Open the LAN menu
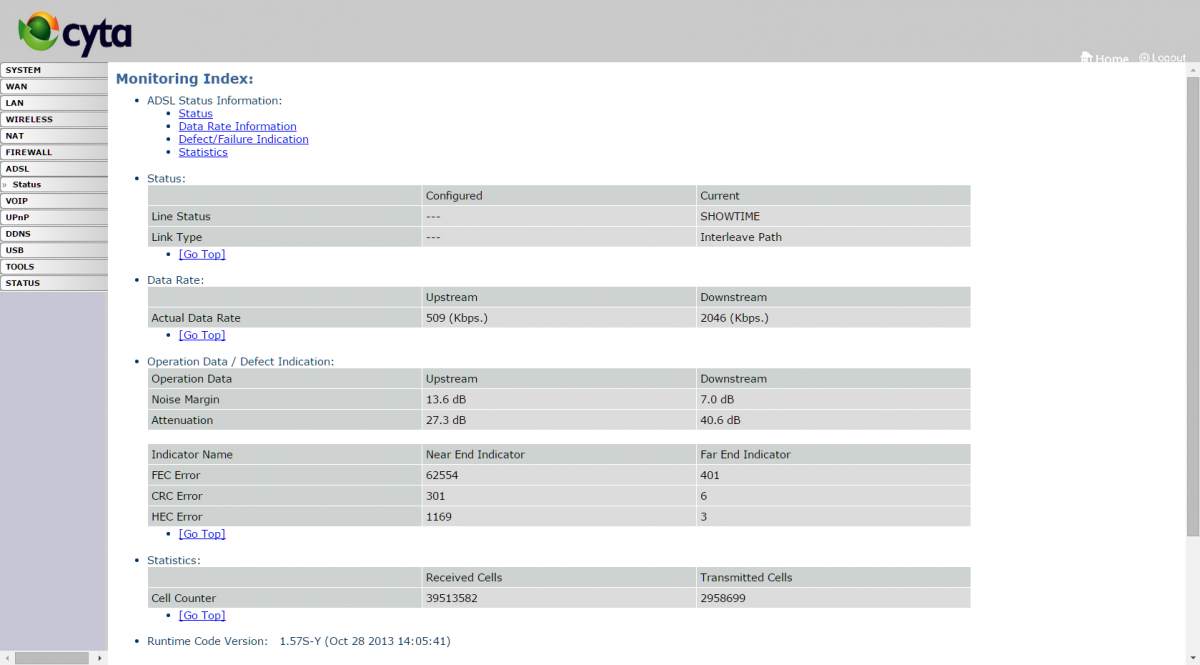 pos(54,103)
